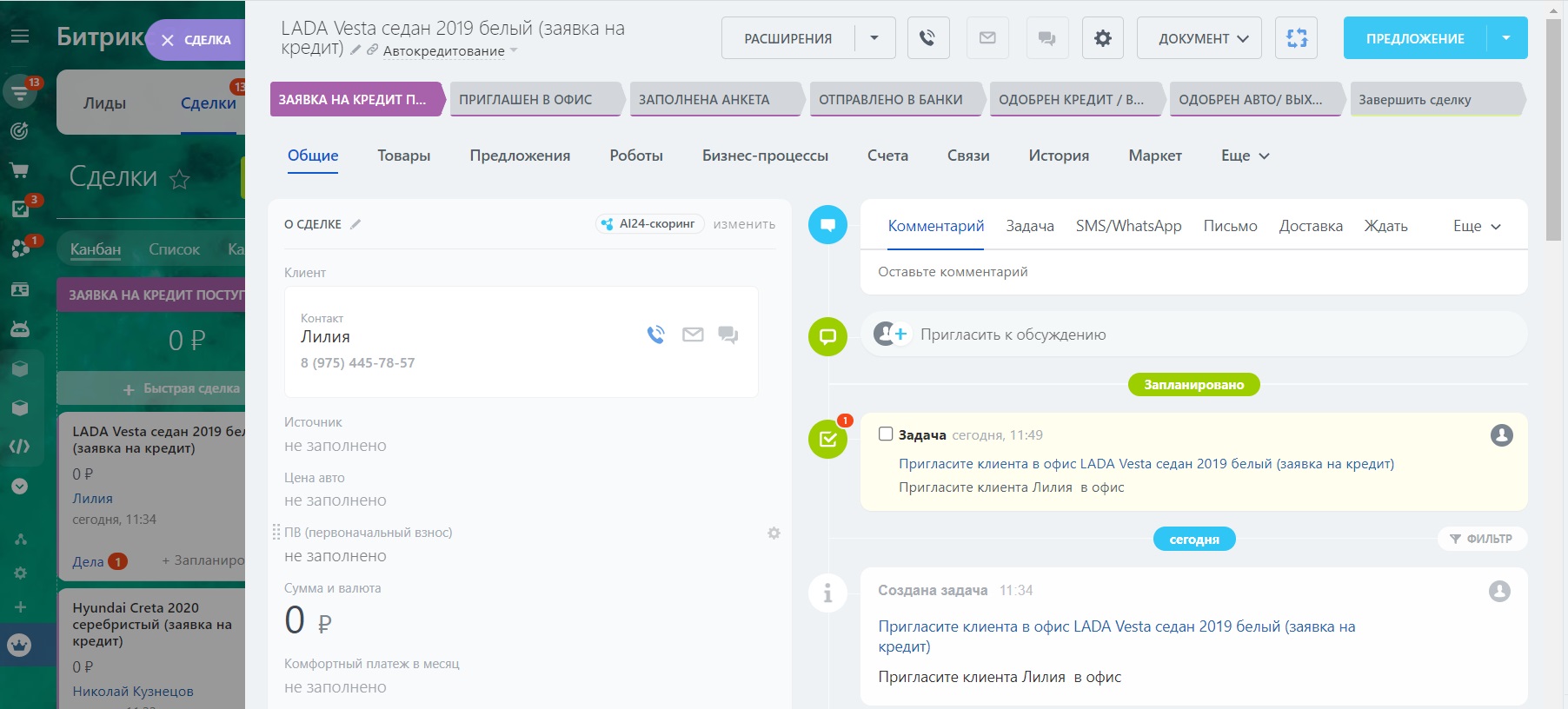Open the fullscreen expand icon button

pyautogui.click(x=1296, y=38)
